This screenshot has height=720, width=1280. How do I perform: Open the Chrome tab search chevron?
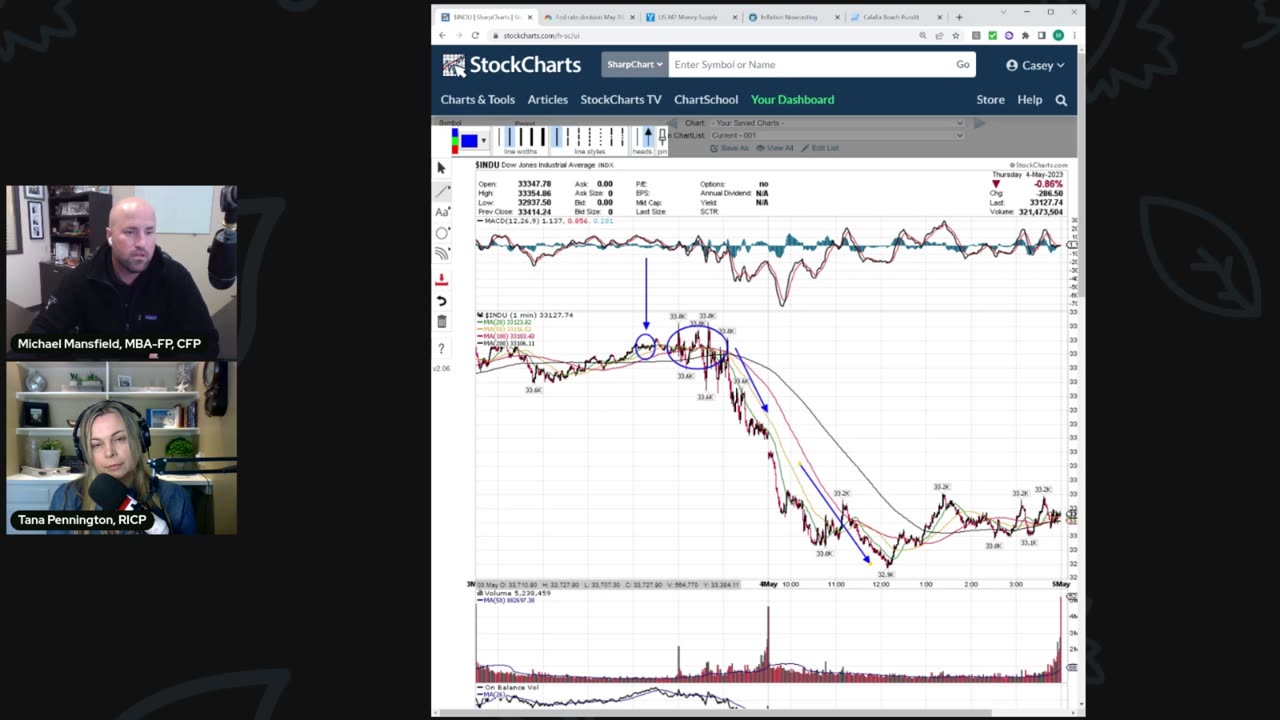coord(1004,13)
